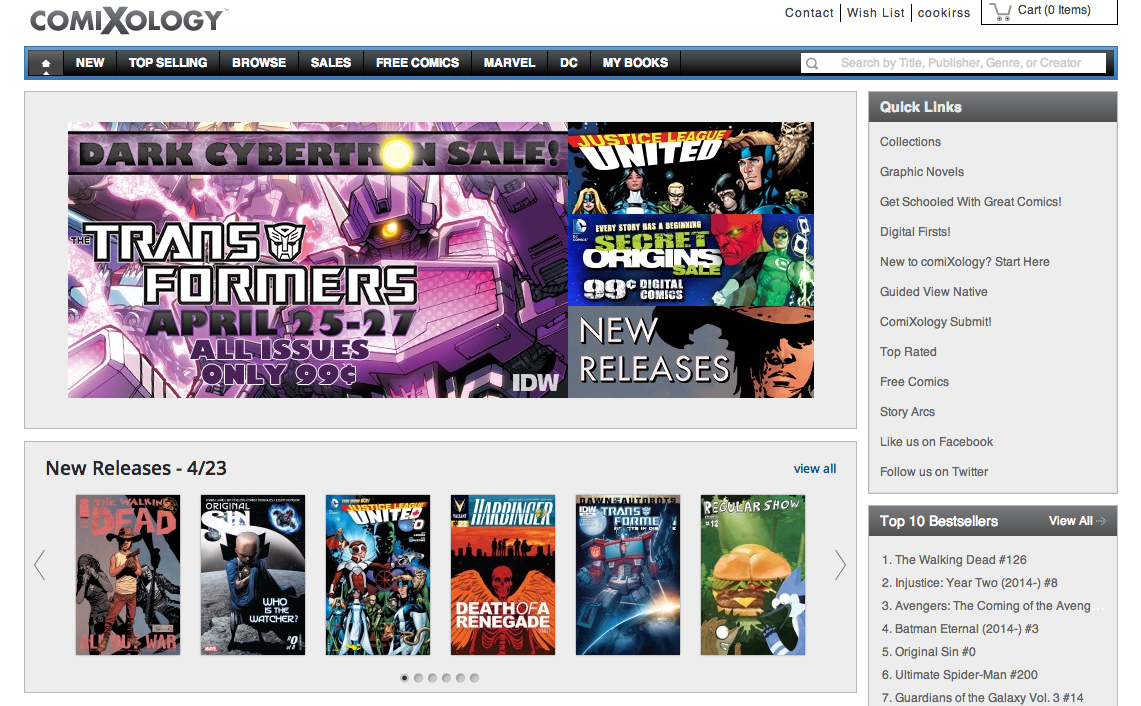Screen dimensions: 1141x706
Task: Open ComiXology Submit link
Action: point(936,322)
